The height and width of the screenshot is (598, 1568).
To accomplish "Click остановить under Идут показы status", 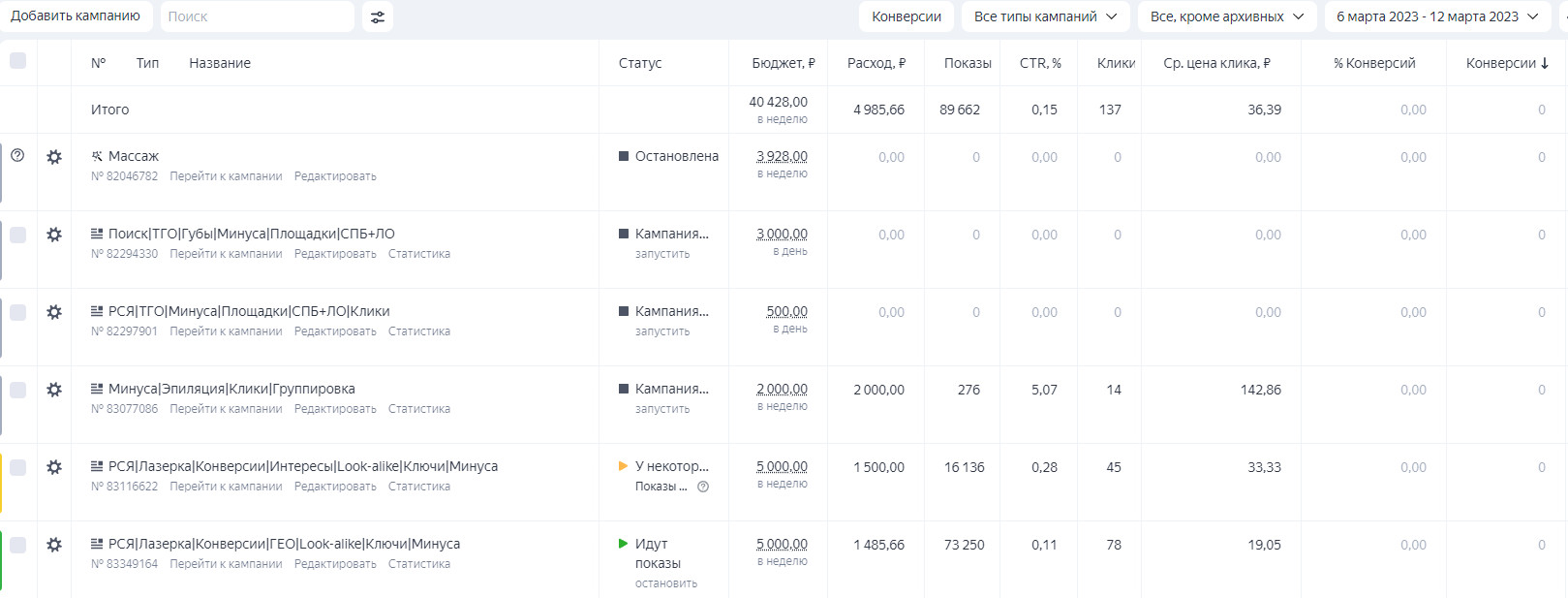I will point(665,583).
